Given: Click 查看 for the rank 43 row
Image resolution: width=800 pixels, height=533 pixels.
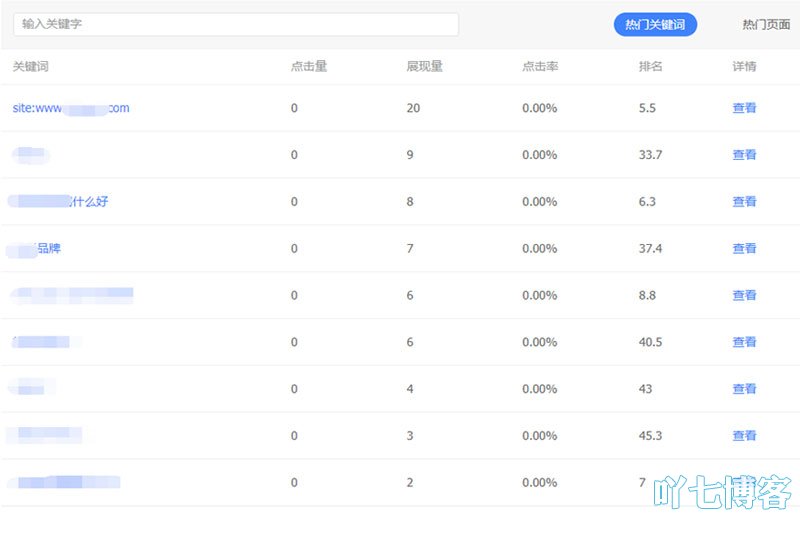Looking at the screenshot, I should click(744, 389).
